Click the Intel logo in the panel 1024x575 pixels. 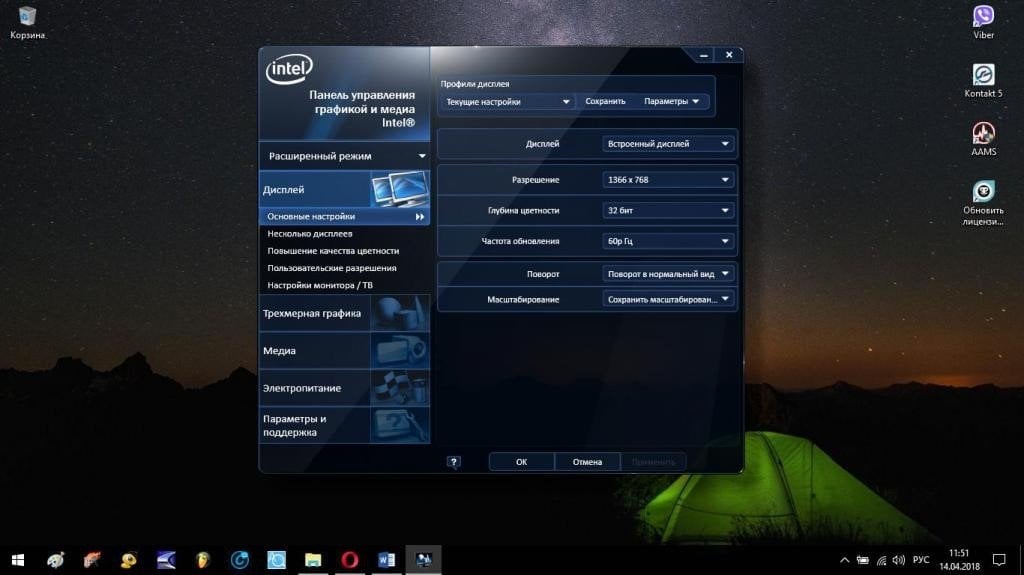point(289,69)
